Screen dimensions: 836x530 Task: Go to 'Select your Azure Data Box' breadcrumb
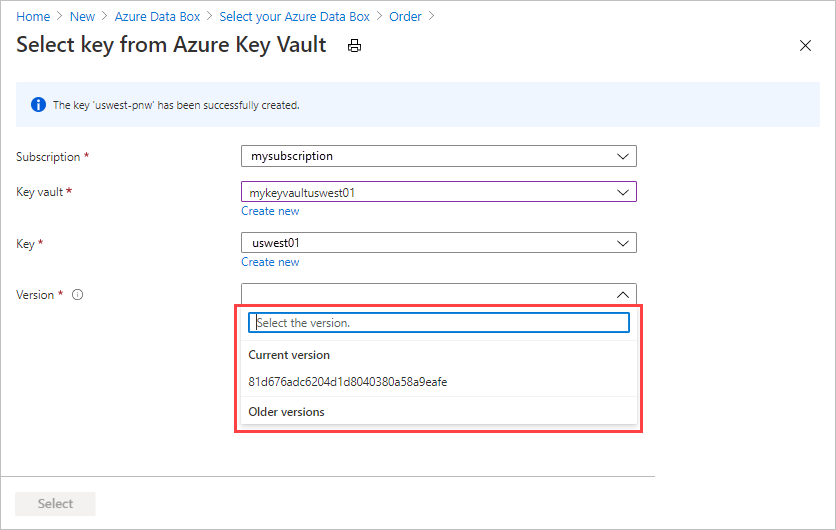click(295, 17)
